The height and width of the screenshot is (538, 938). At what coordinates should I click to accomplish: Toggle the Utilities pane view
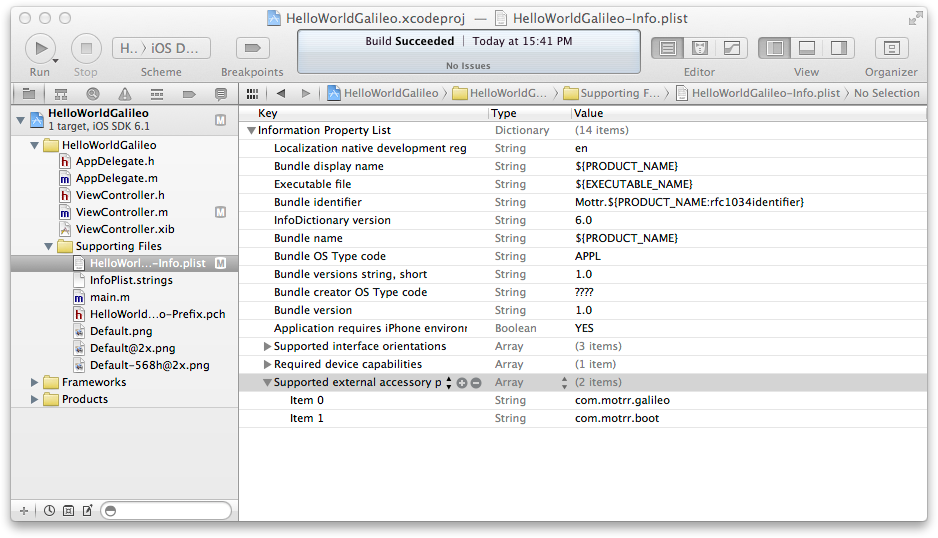coord(839,48)
